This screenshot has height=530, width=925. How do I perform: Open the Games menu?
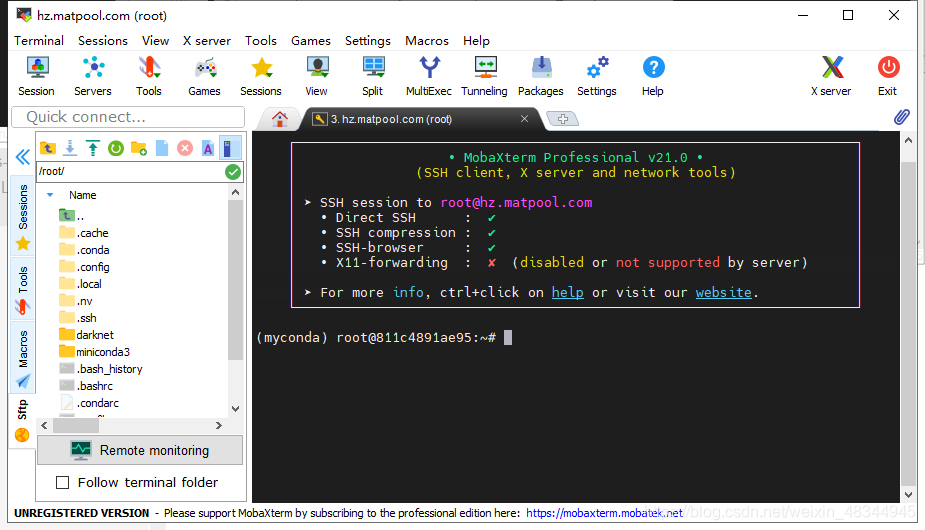coord(311,41)
